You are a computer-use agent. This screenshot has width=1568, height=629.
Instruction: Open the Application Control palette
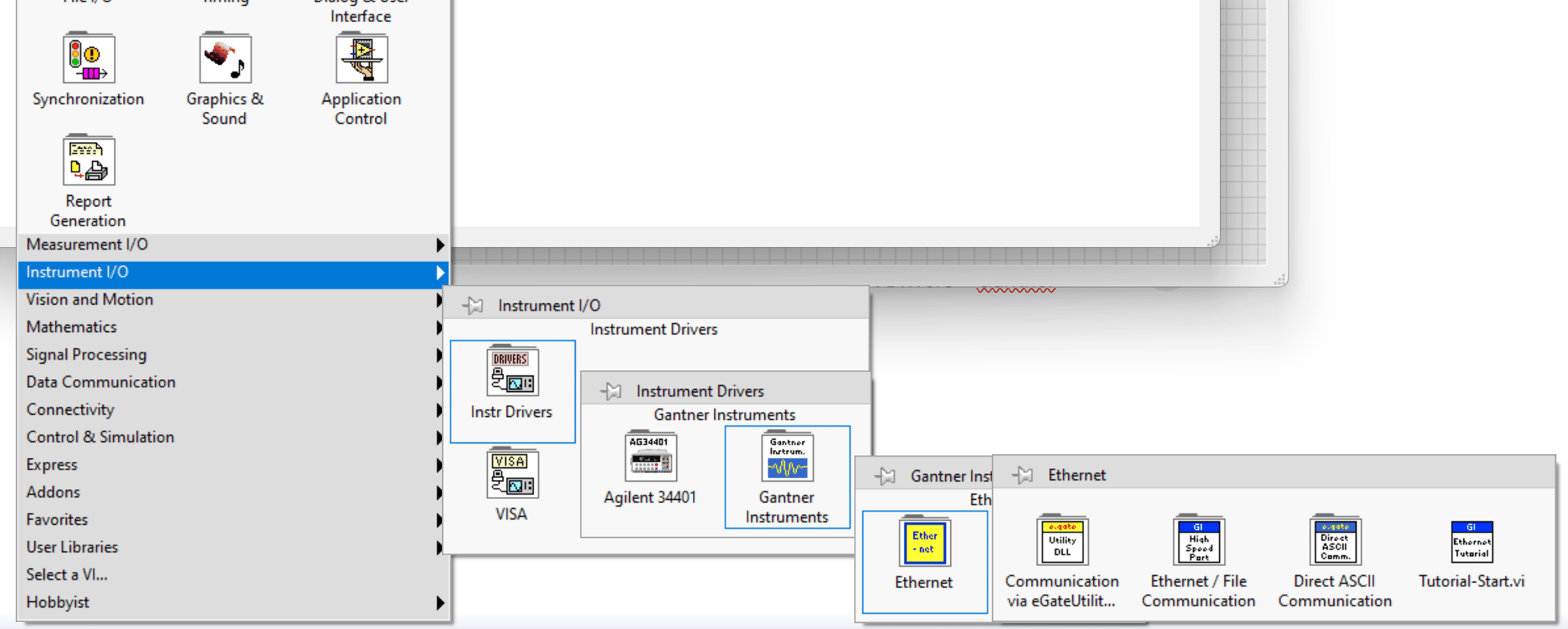pyautogui.click(x=362, y=58)
